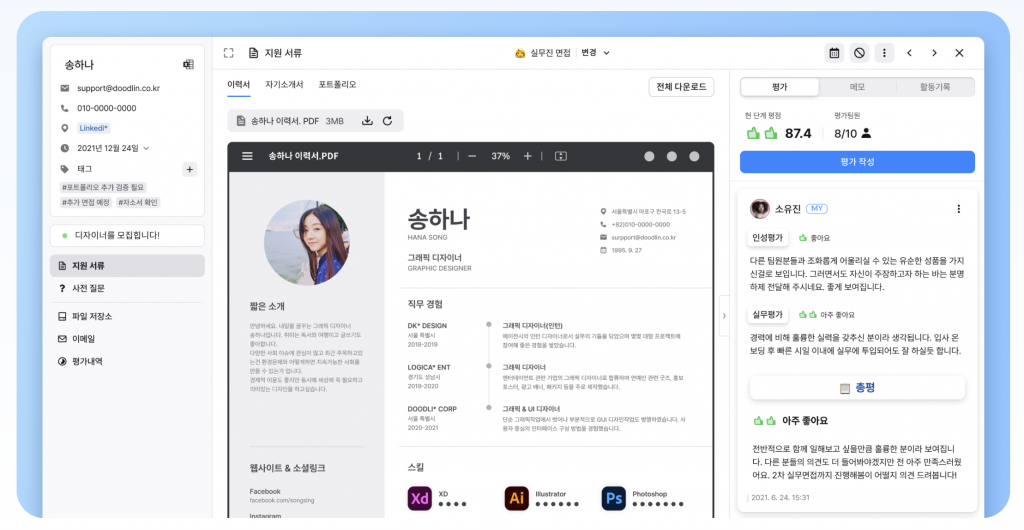Open 소유진 evaluation kebab menu

[x=959, y=209]
